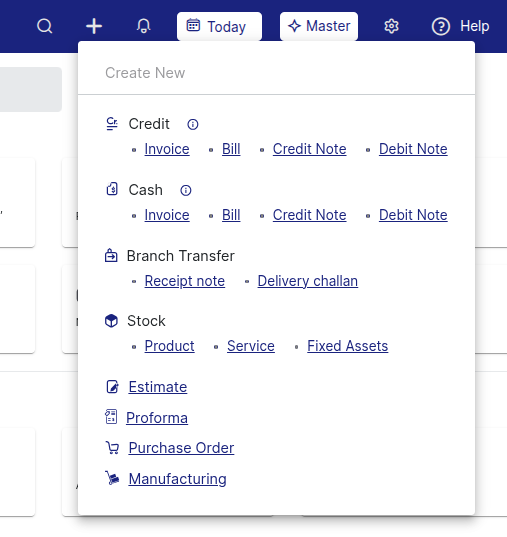Create a Credit Bill
The height and width of the screenshot is (537, 507).
pyautogui.click(x=231, y=149)
